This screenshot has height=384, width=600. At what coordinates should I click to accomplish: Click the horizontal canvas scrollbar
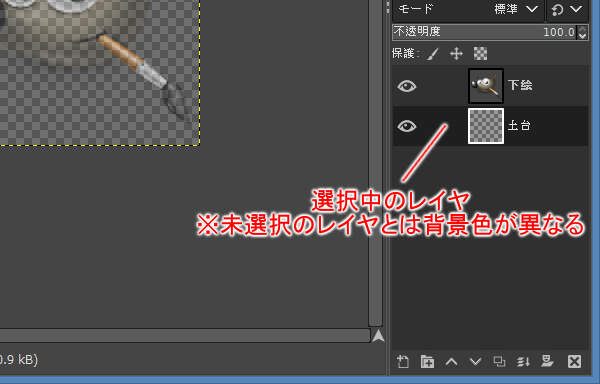point(185,335)
